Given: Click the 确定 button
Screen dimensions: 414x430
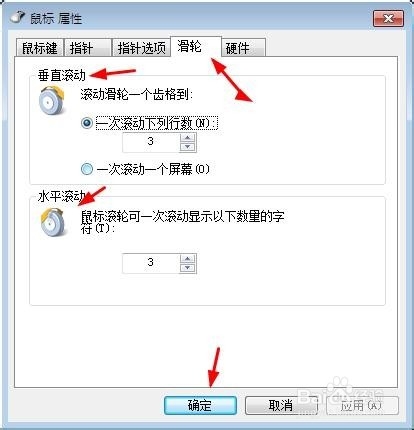Looking at the screenshot, I should point(200,405).
